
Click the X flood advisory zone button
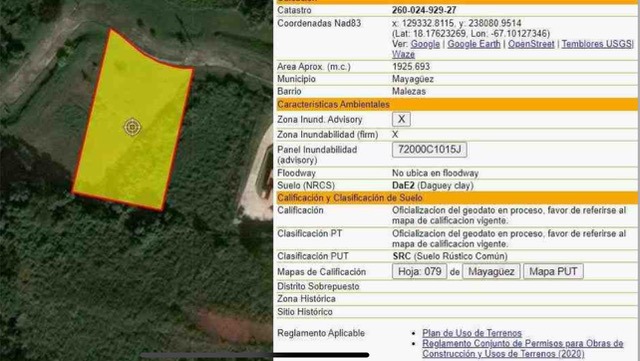tap(401, 119)
